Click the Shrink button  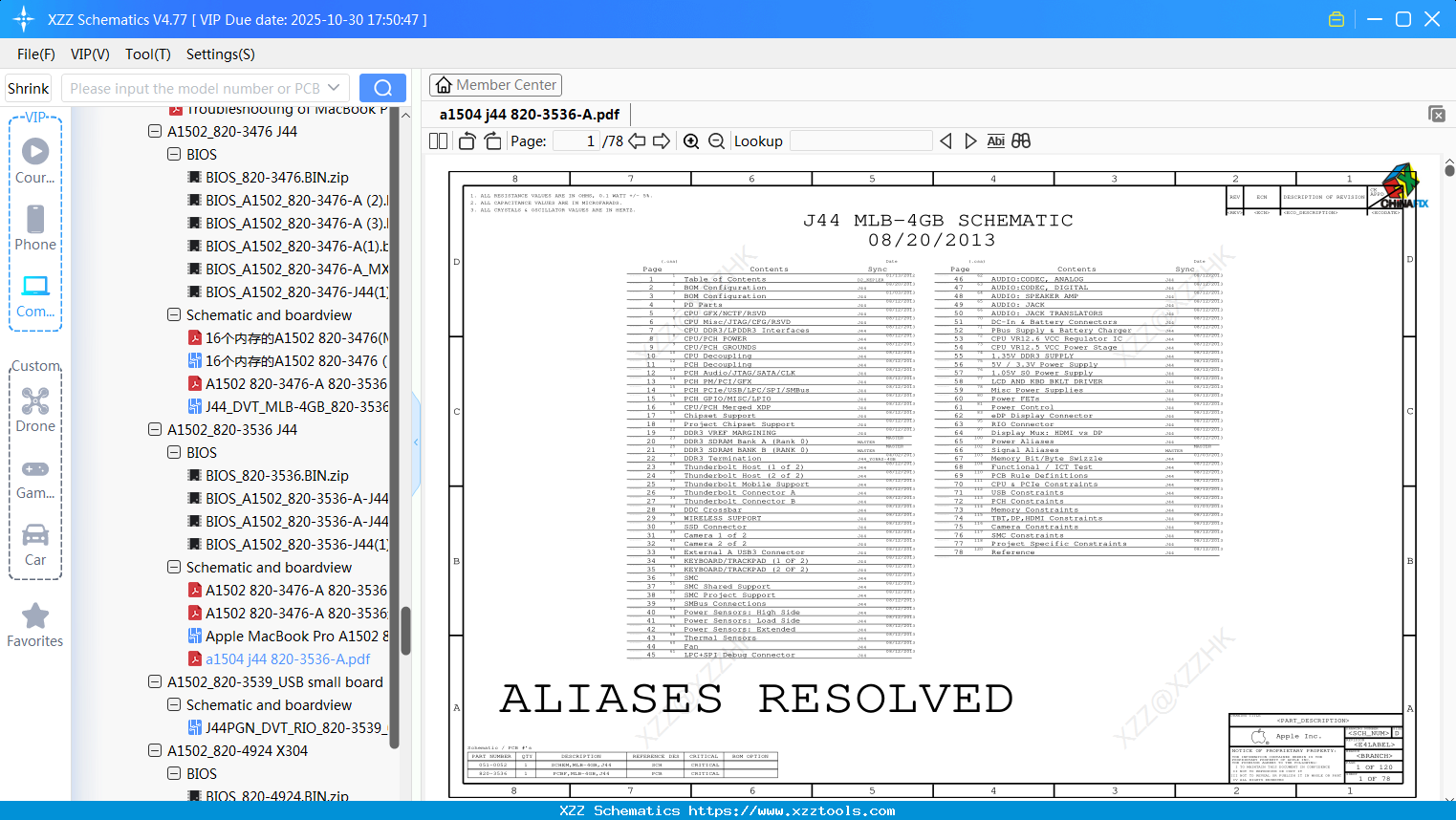coord(28,88)
